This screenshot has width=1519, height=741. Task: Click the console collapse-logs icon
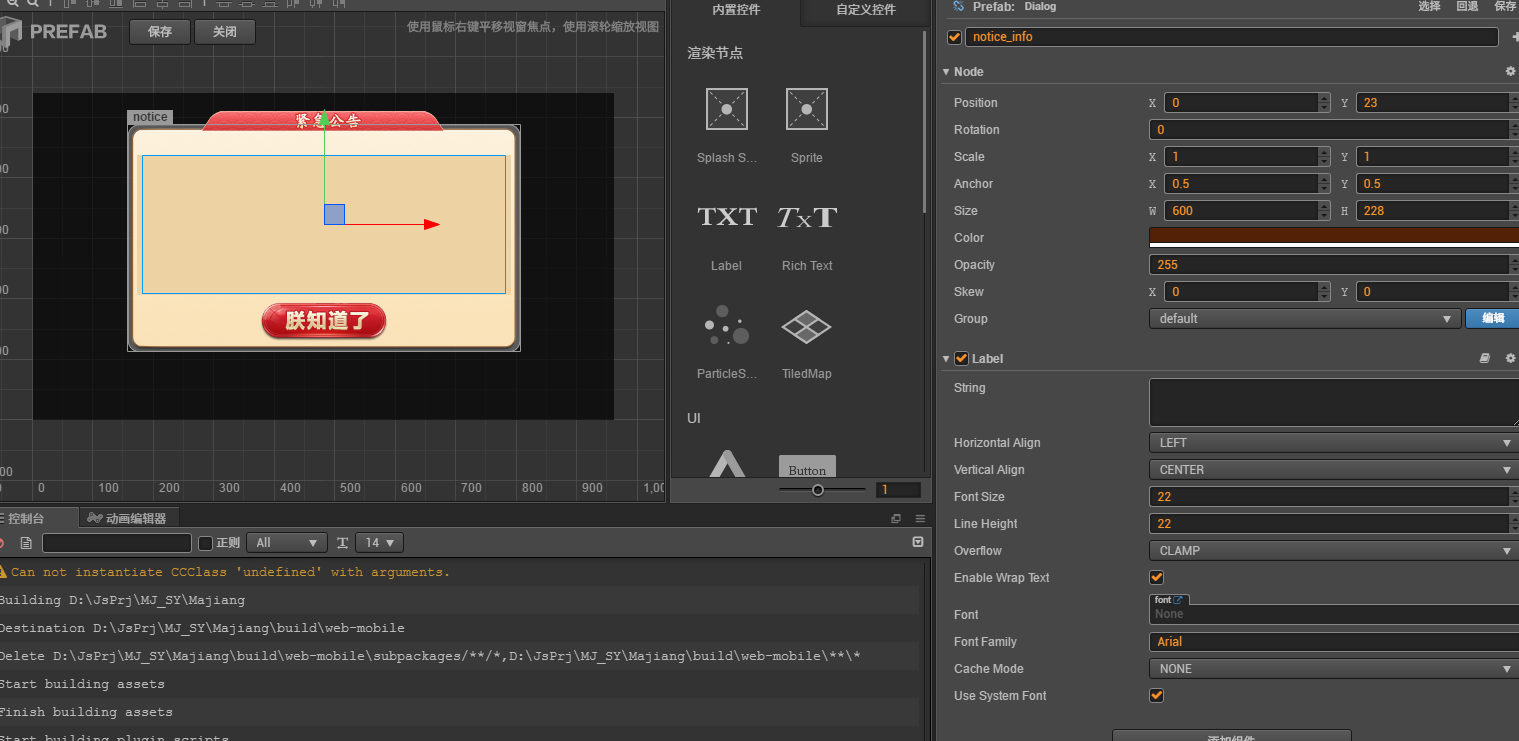pyautogui.click(x=918, y=542)
